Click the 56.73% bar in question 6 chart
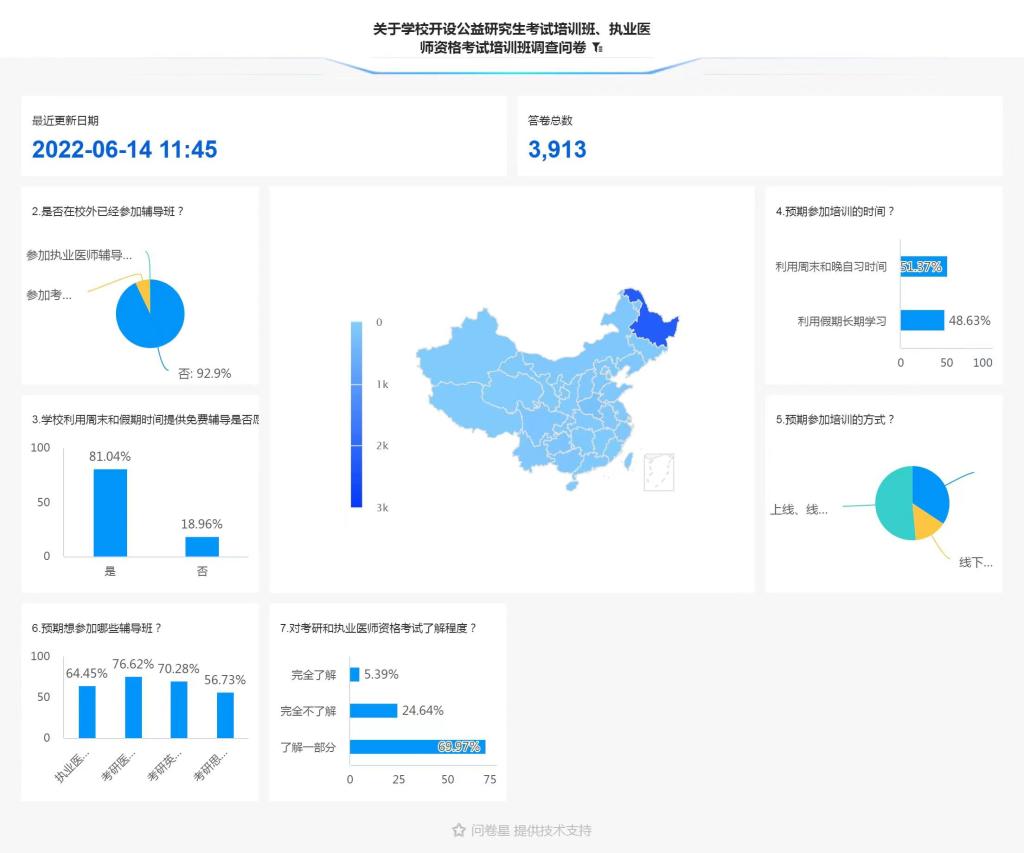This screenshot has height=853, width=1024. point(225,715)
